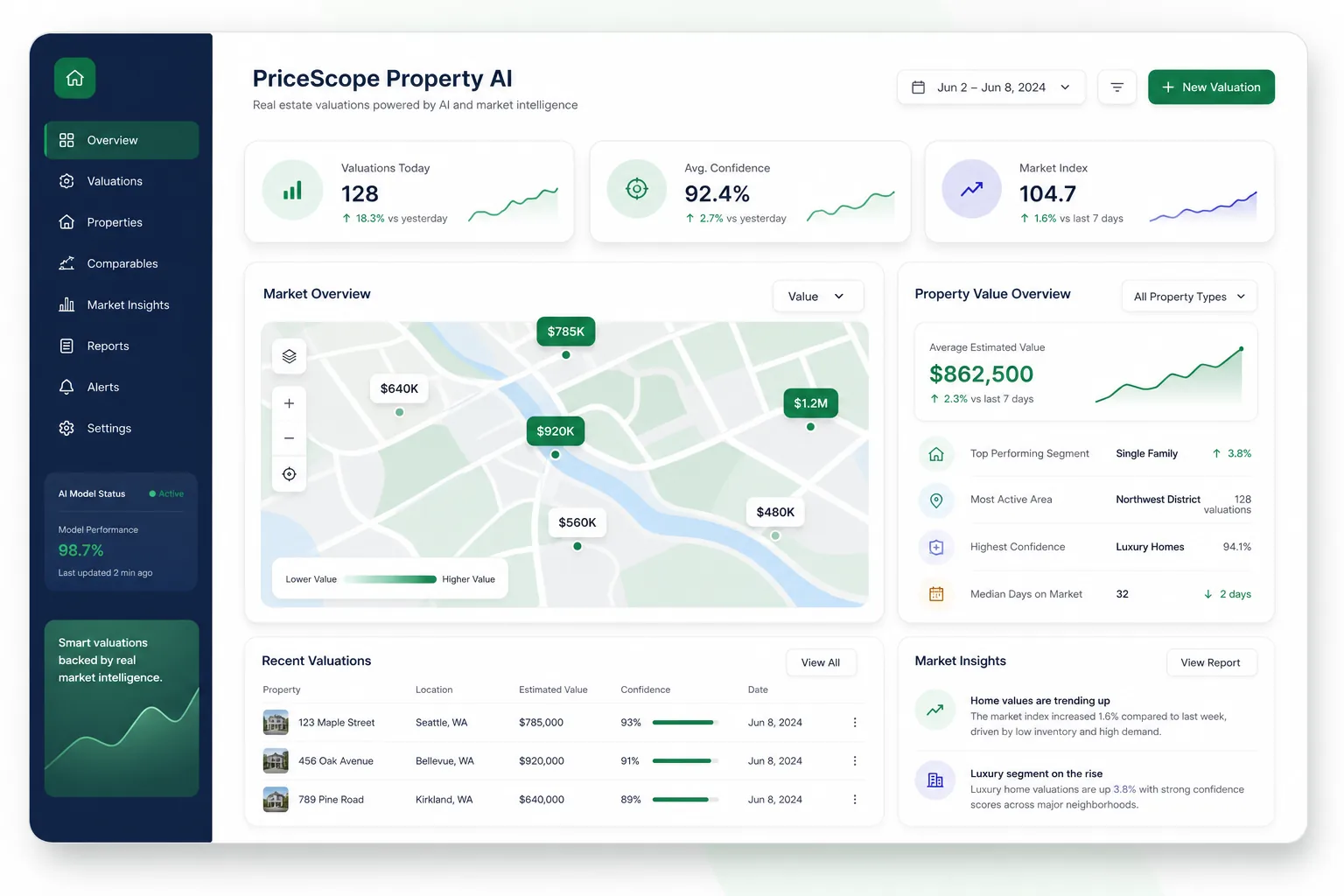
Task: Open row menu for 456 Oak Avenue
Action: click(x=855, y=761)
